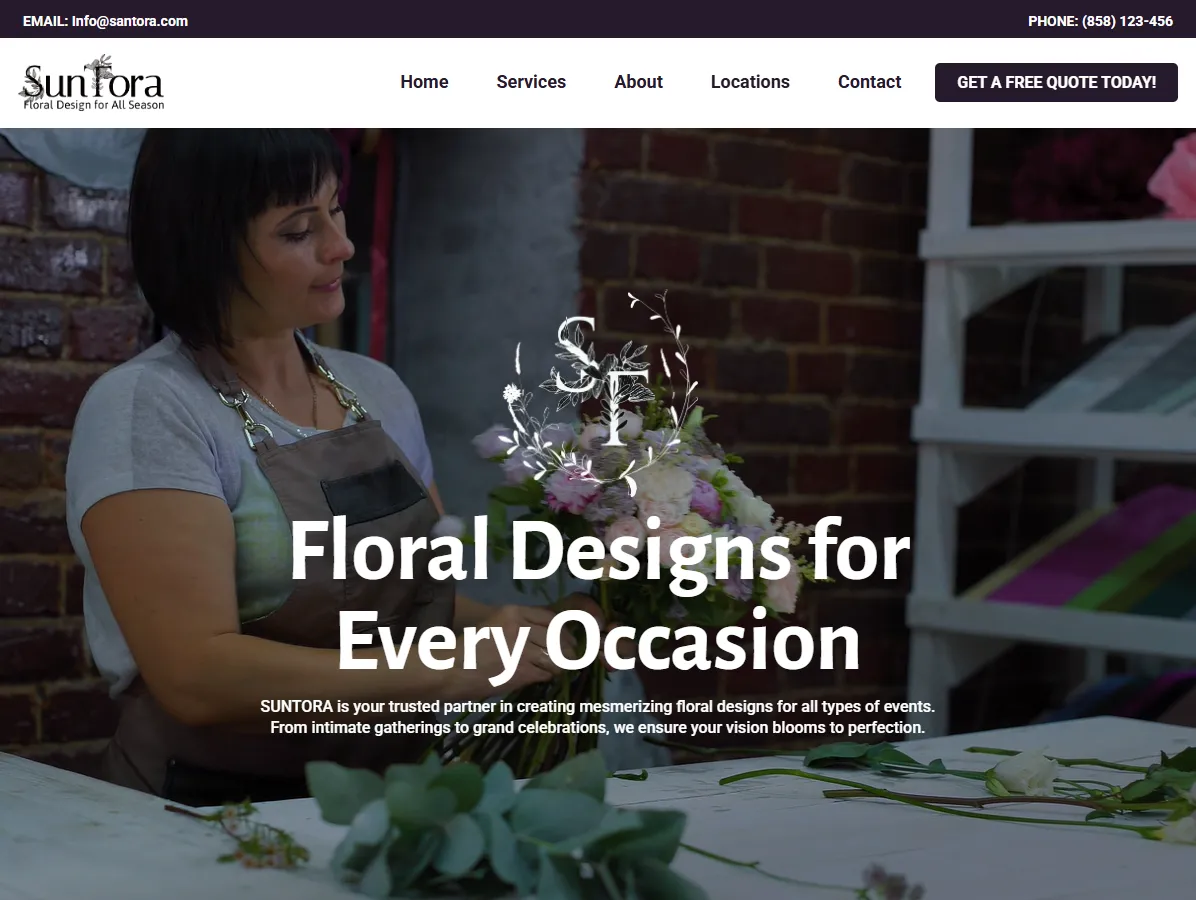Screen dimensions: 1196x900
Task: Click the Get a Free Quote Today button
Action: (1056, 82)
